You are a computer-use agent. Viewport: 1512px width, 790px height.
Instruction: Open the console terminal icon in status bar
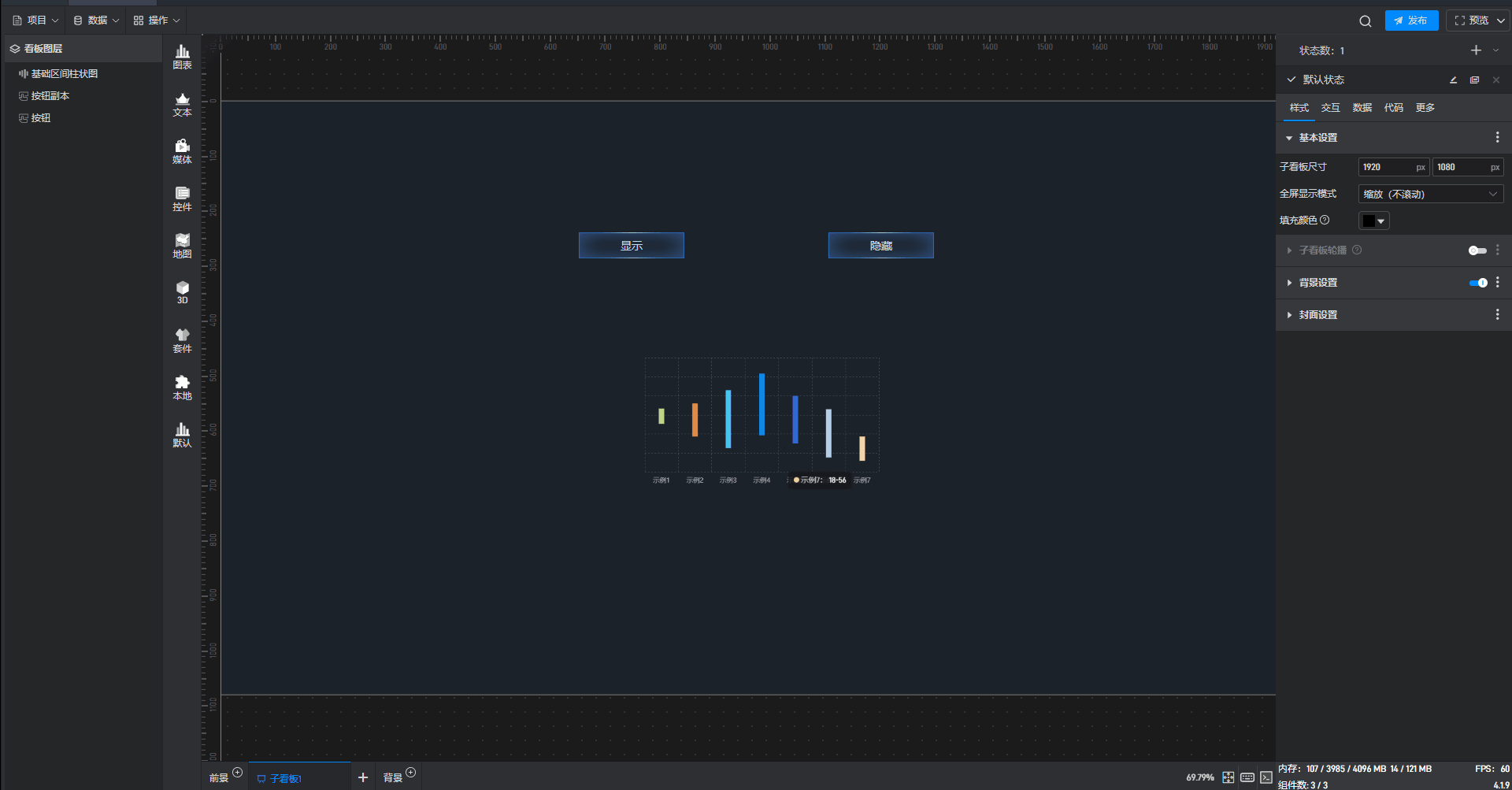(1266, 777)
